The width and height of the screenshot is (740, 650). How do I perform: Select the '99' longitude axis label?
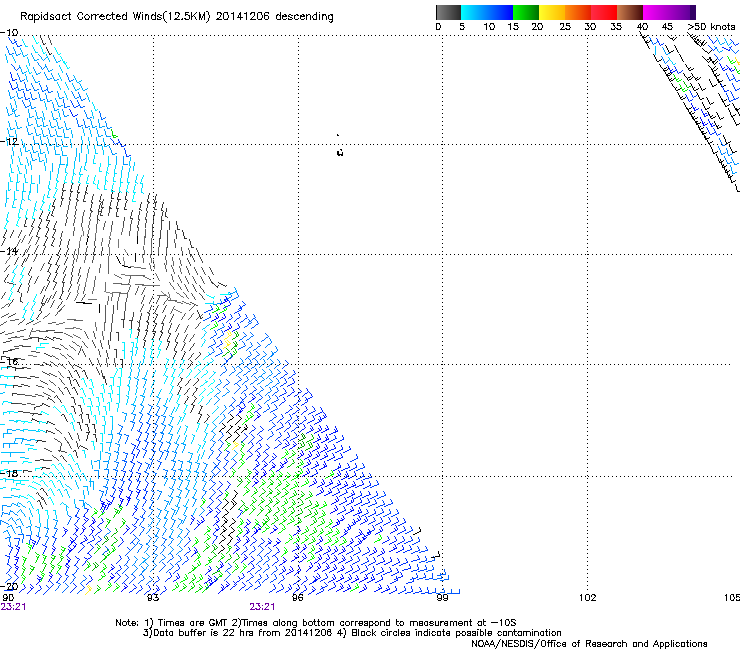tap(442, 598)
